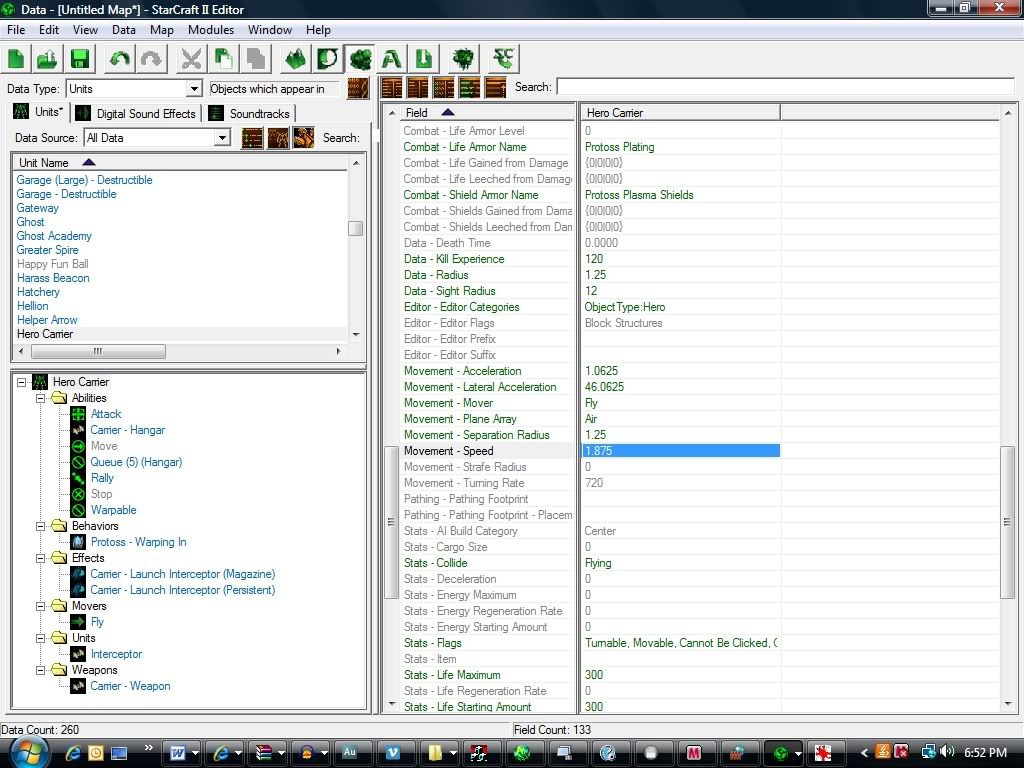Select Queue (5) (Hangar) in the tree
The image size is (1024, 768).
[136, 462]
